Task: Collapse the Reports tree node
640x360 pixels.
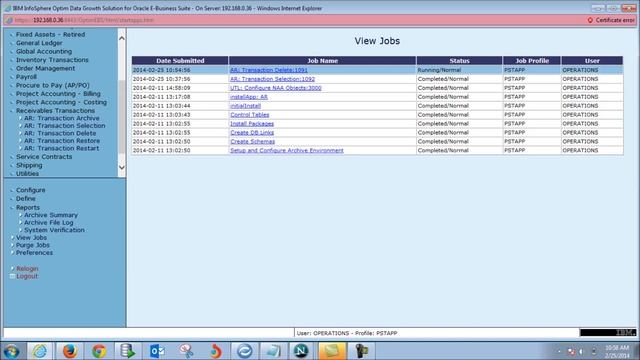Action: tap(28, 207)
